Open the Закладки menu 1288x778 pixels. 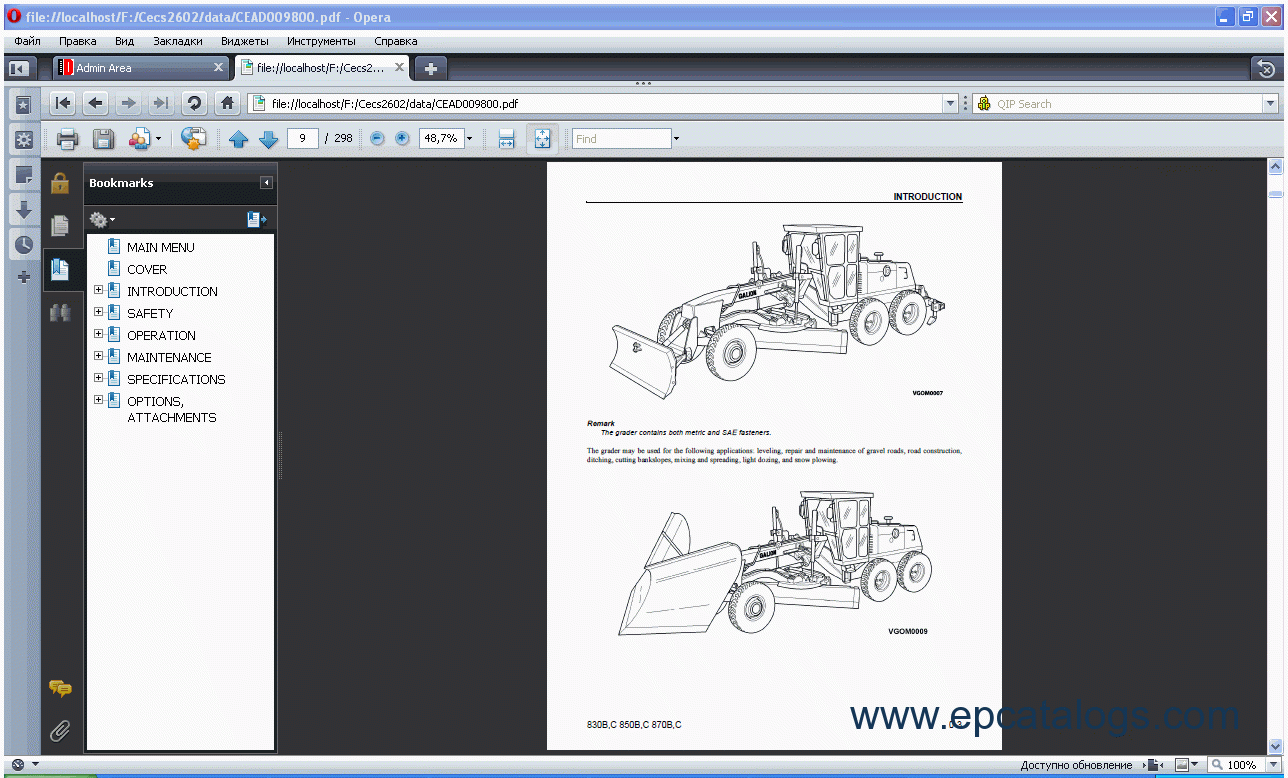click(178, 41)
